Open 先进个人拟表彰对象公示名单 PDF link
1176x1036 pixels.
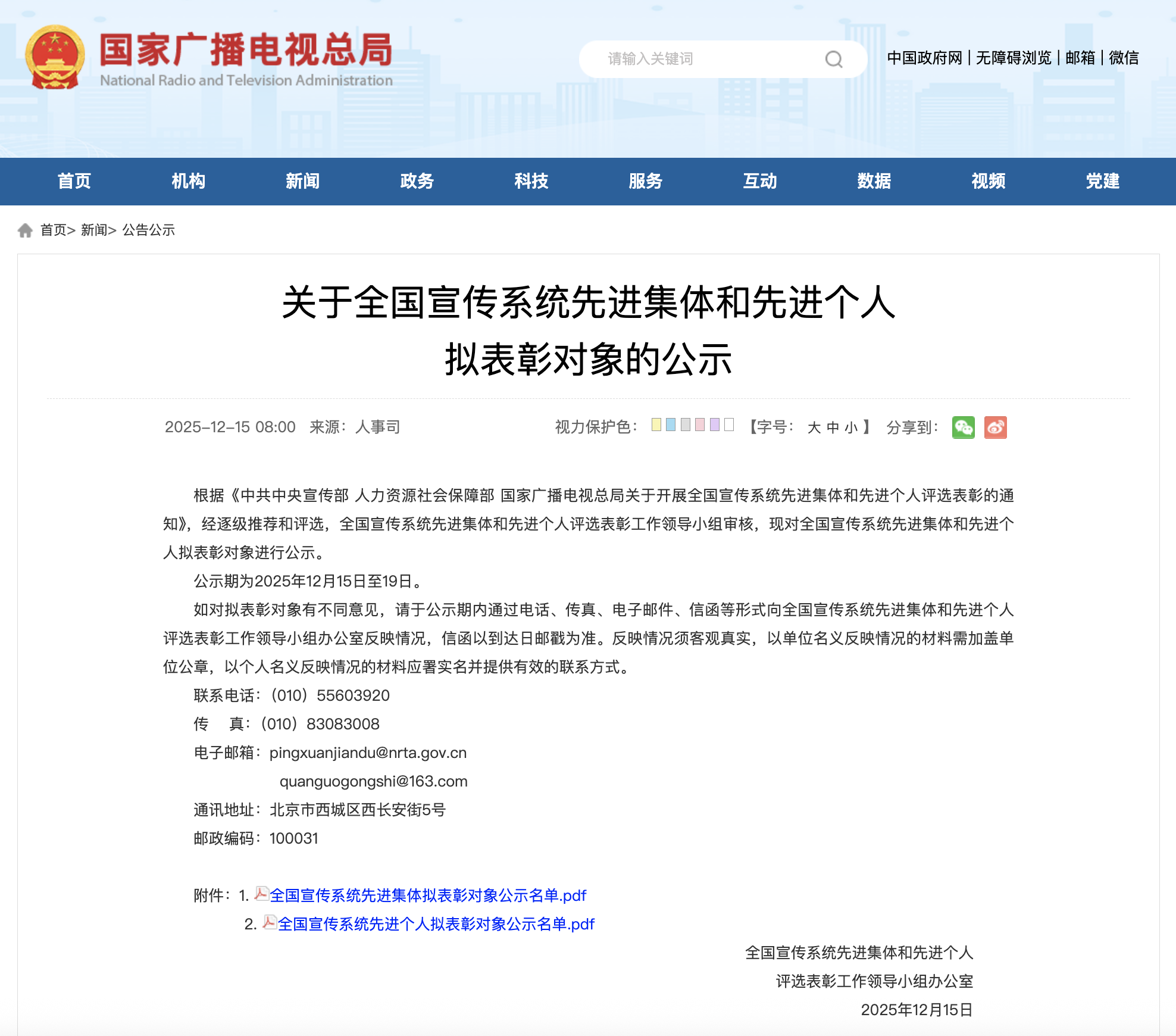[x=436, y=924]
